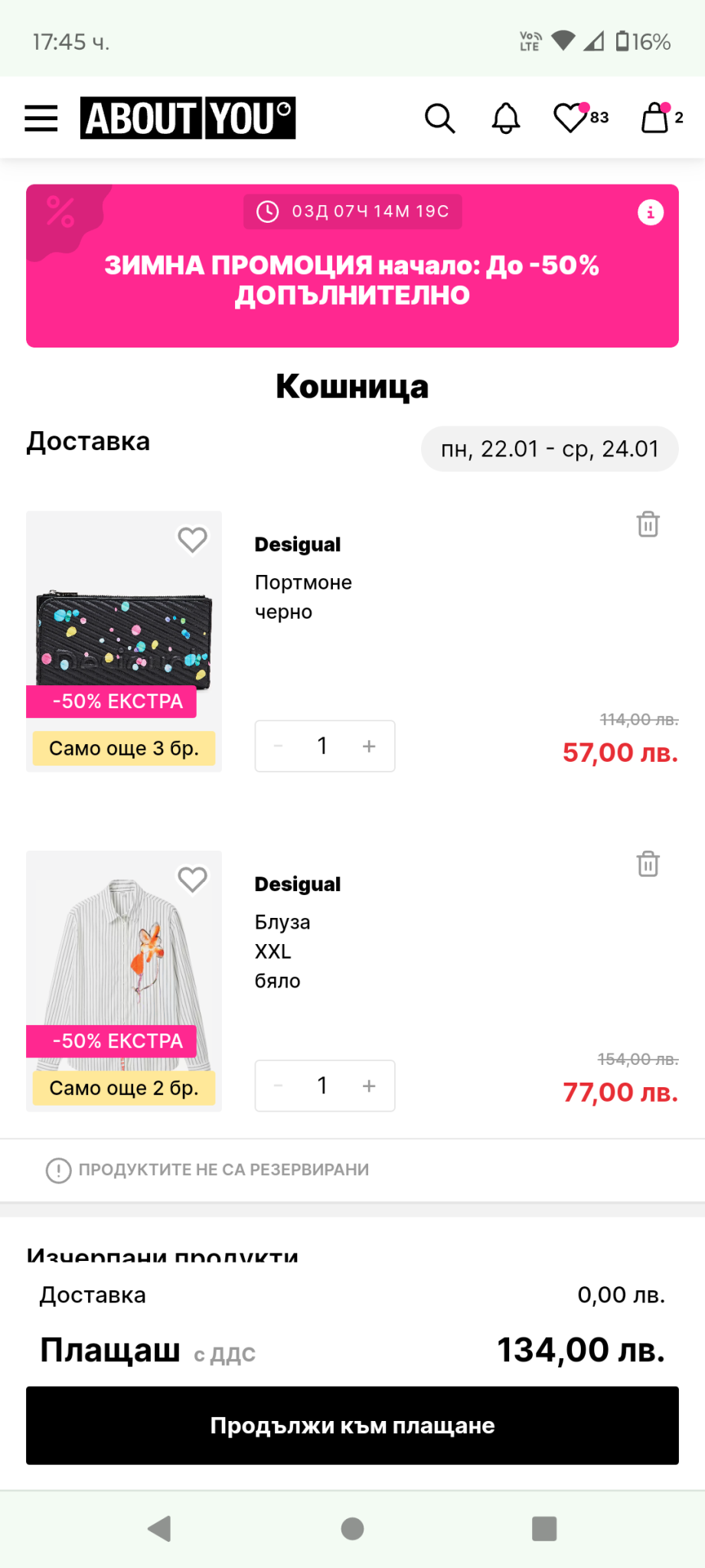The height and width of the screenshot is (1568, 705).
Task: Open the ABOUT YOU logo home link
Action: (x=188, y=118)
